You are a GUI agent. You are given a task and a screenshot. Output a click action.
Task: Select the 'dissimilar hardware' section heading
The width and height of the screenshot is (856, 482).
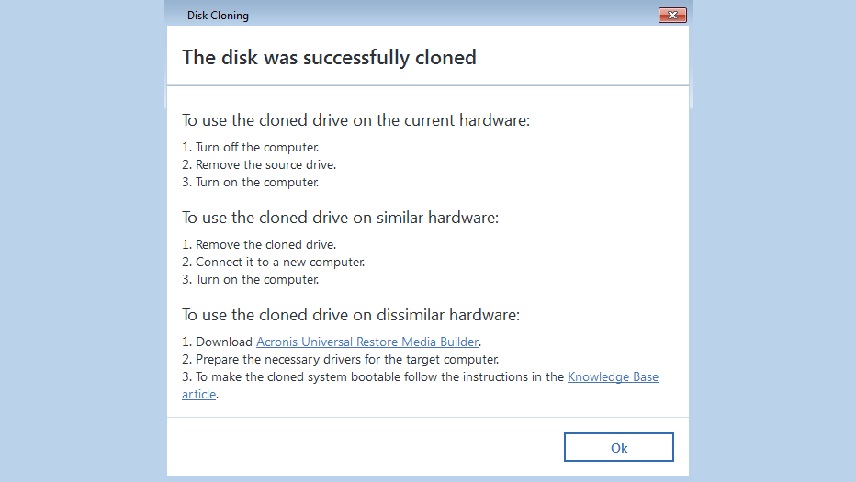(x=351, y=314)
